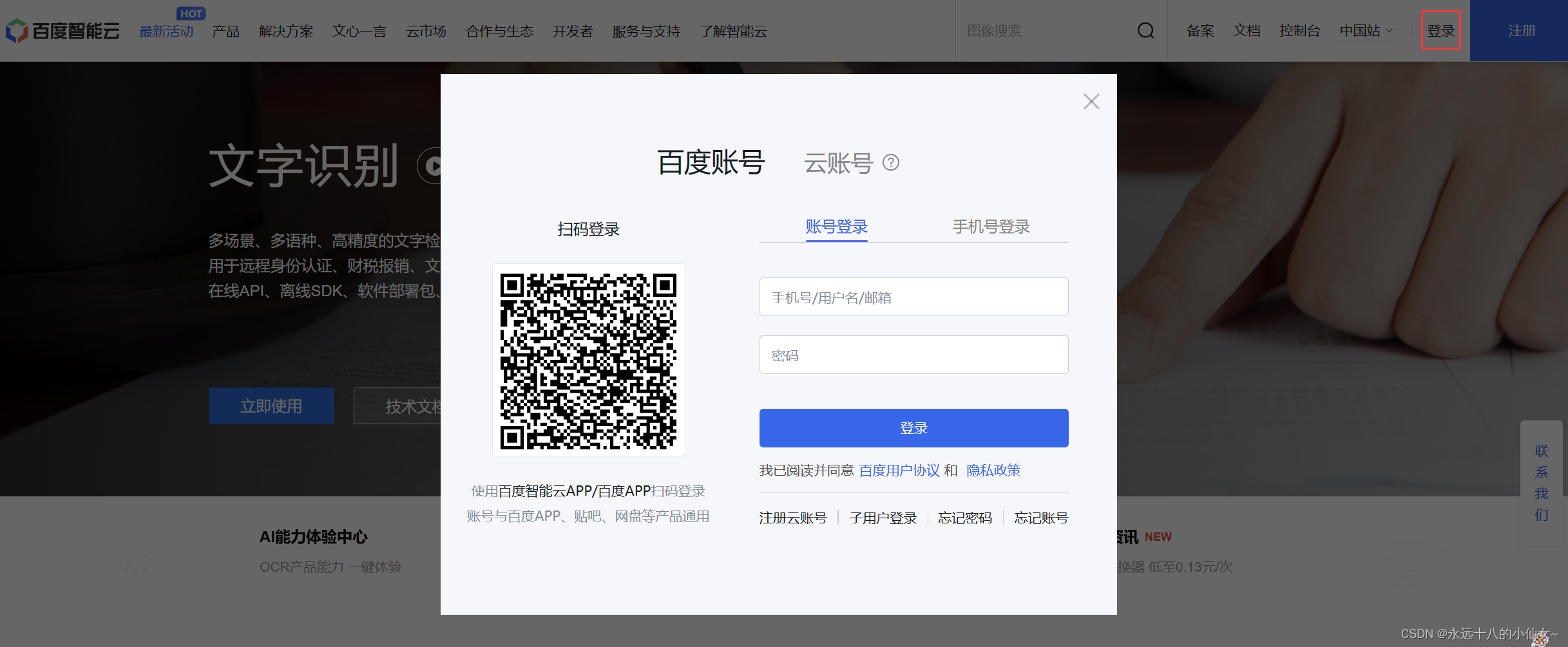Switch to the 云账号 tab
Image resolution: width=1568 pixels, height=647 pixels.
(838, 163)
